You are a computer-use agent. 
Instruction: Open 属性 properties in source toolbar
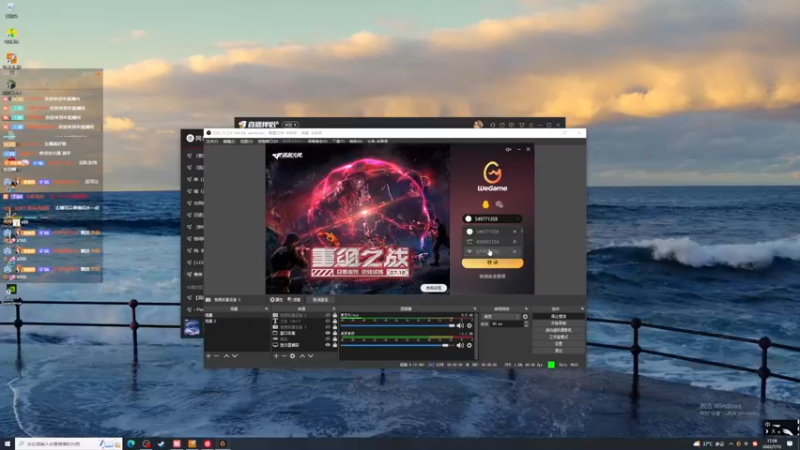pyautogui.click(x=276, y=299)
